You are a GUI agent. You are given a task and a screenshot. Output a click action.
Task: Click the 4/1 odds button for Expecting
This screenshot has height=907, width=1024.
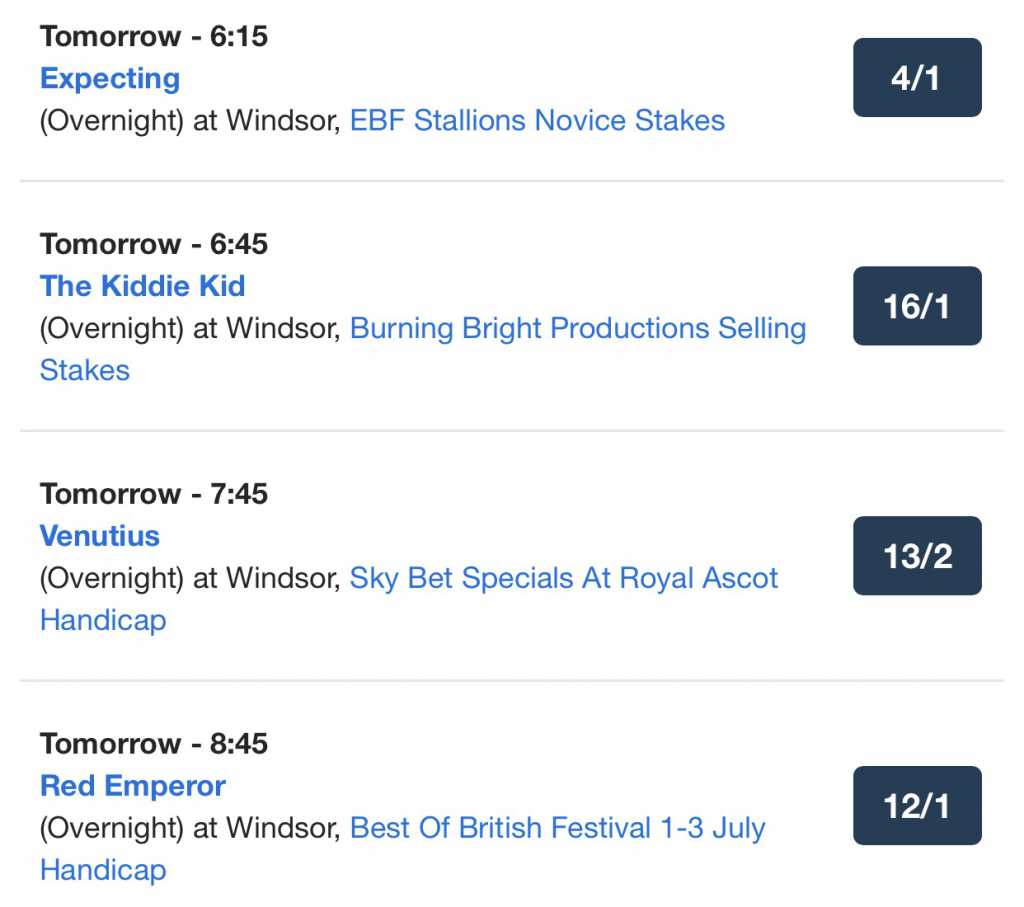click(x=916, y=78)
